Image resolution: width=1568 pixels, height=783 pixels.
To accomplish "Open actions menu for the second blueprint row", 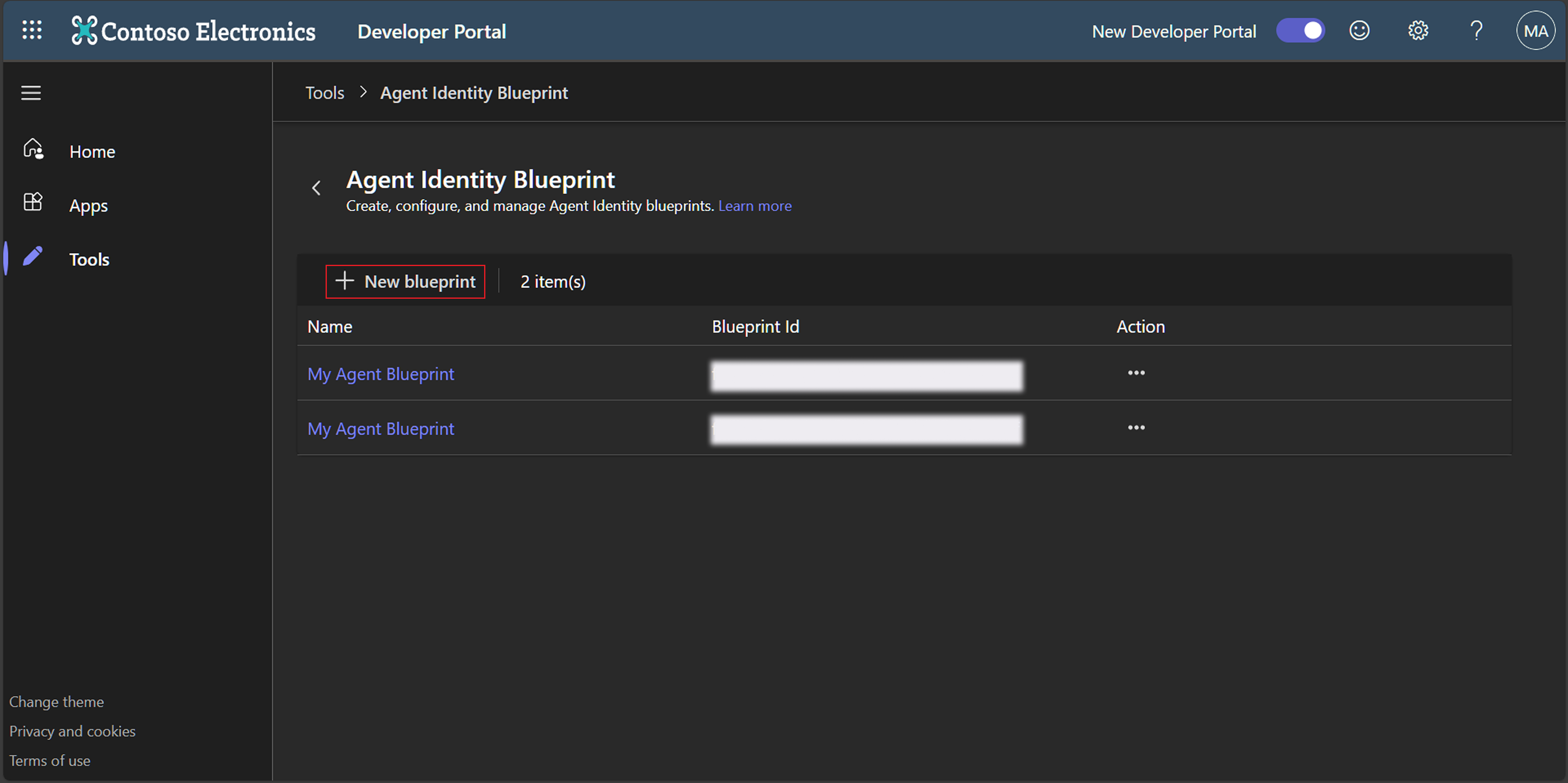I will [1136, 427].
